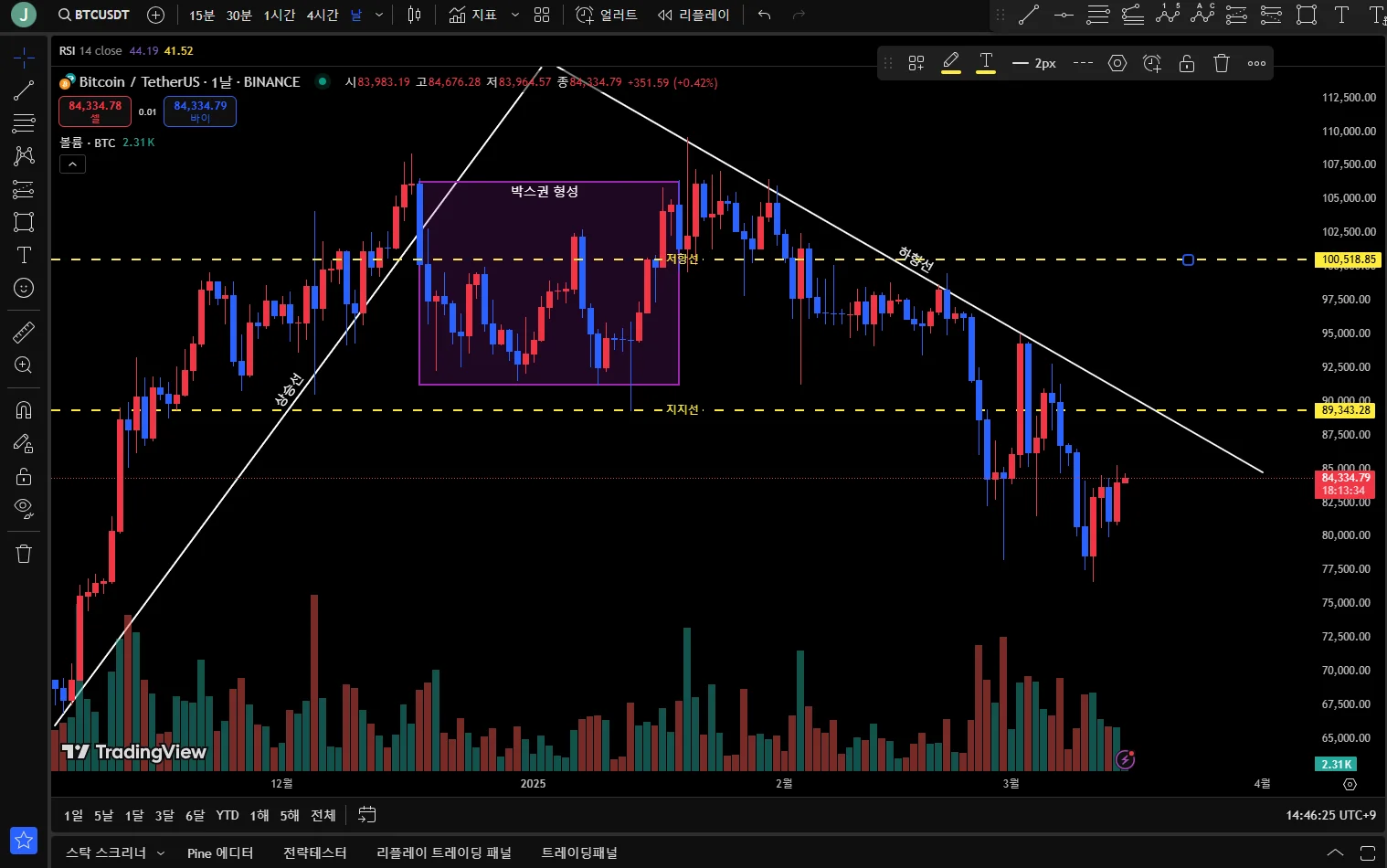Undo the last chart action
The height and width of the screenshot is (868, 1387).
pos(765,15)
